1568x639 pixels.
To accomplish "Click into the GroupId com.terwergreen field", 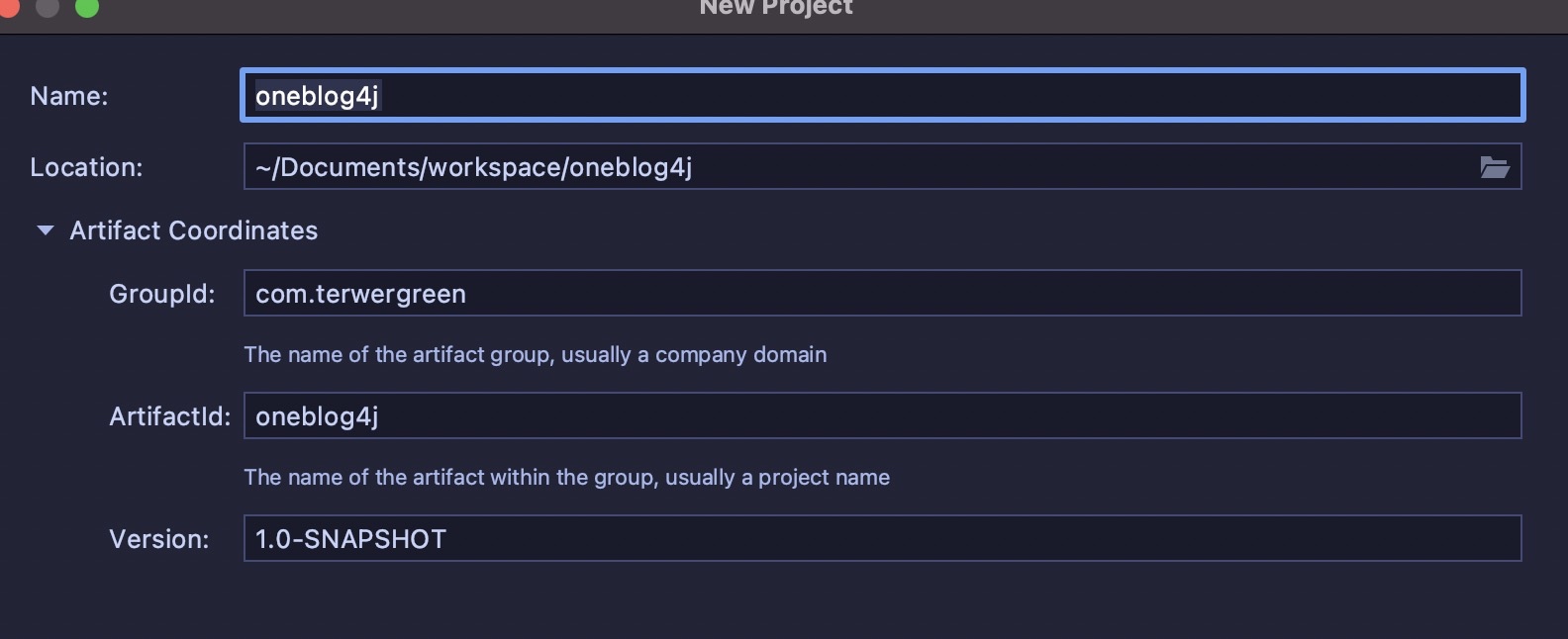I will [x=881, y=294].
